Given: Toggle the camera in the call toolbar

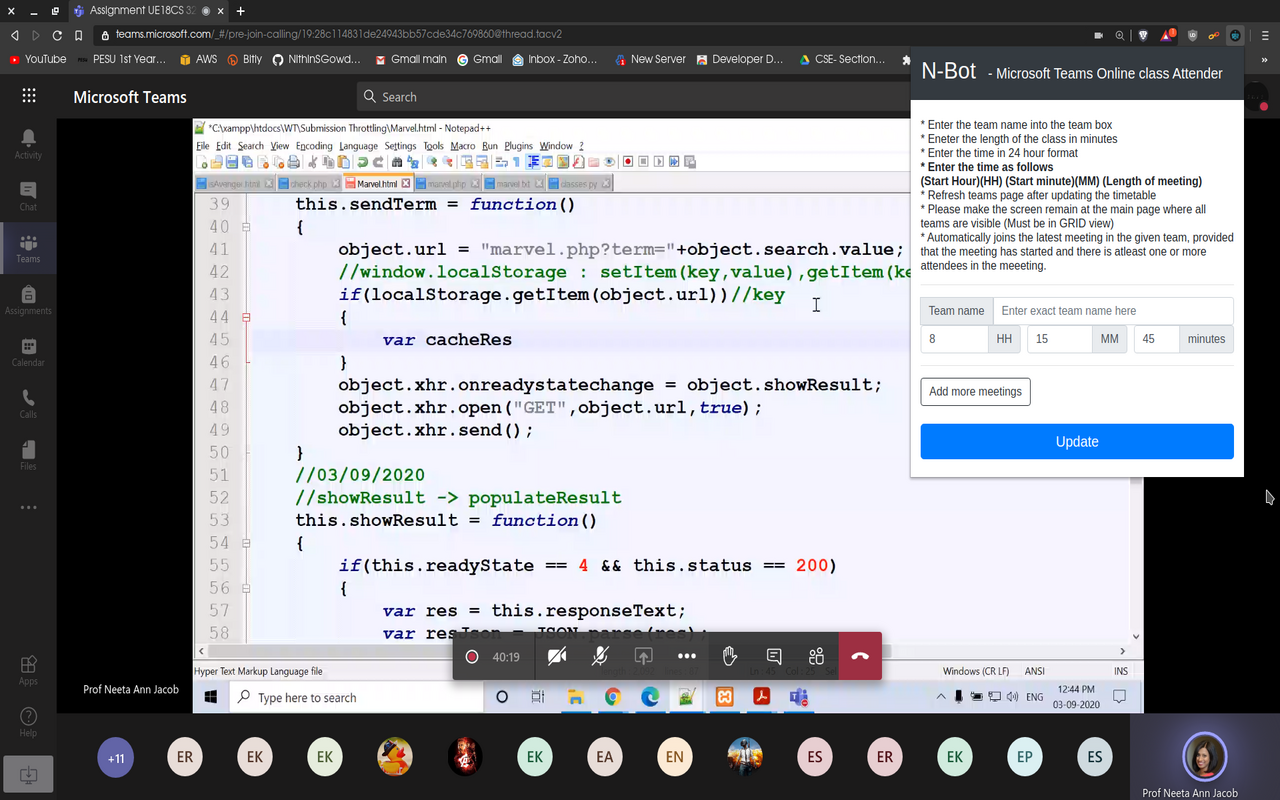Looking at the screenshot, I should pyautogui.click(x=557, y=656).
